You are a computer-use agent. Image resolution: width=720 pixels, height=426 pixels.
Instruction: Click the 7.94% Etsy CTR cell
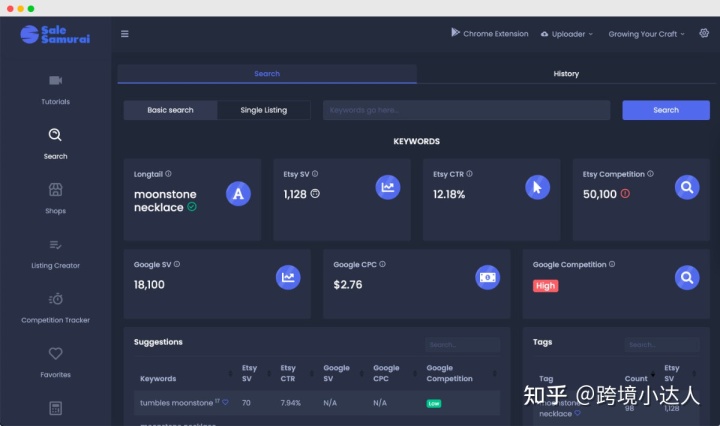tap(290, 403)
